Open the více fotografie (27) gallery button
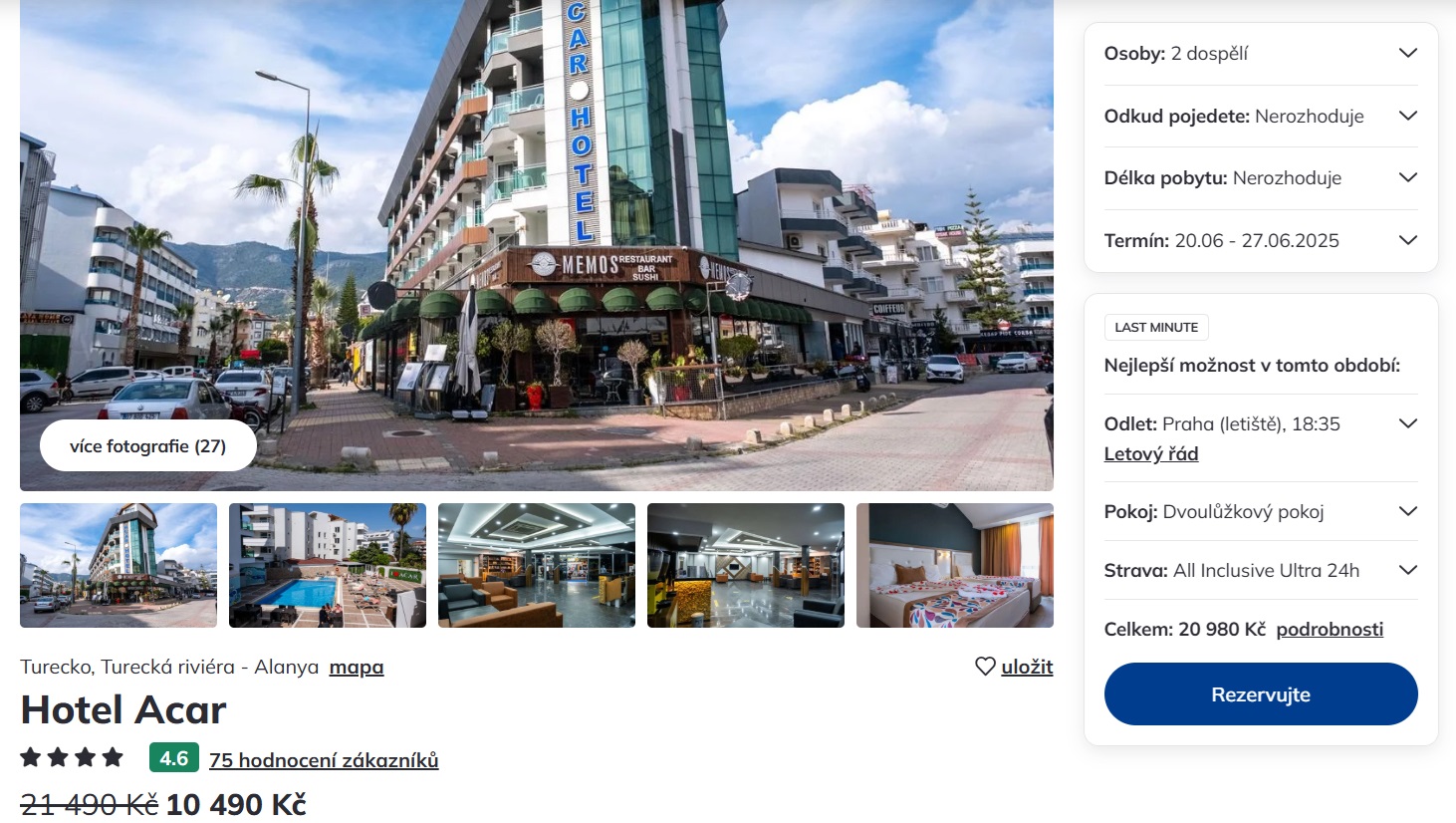The width and height of the screenshot is (1456, 823). point(148,446)
